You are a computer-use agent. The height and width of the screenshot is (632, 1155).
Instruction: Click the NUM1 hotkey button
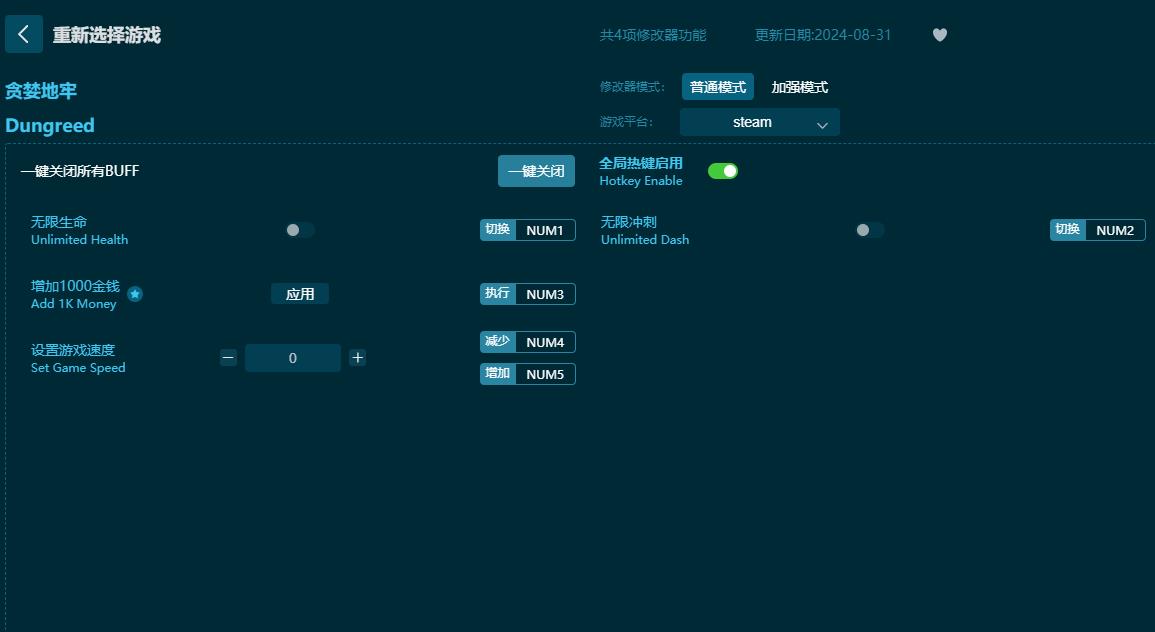click(x=527, y=230)
